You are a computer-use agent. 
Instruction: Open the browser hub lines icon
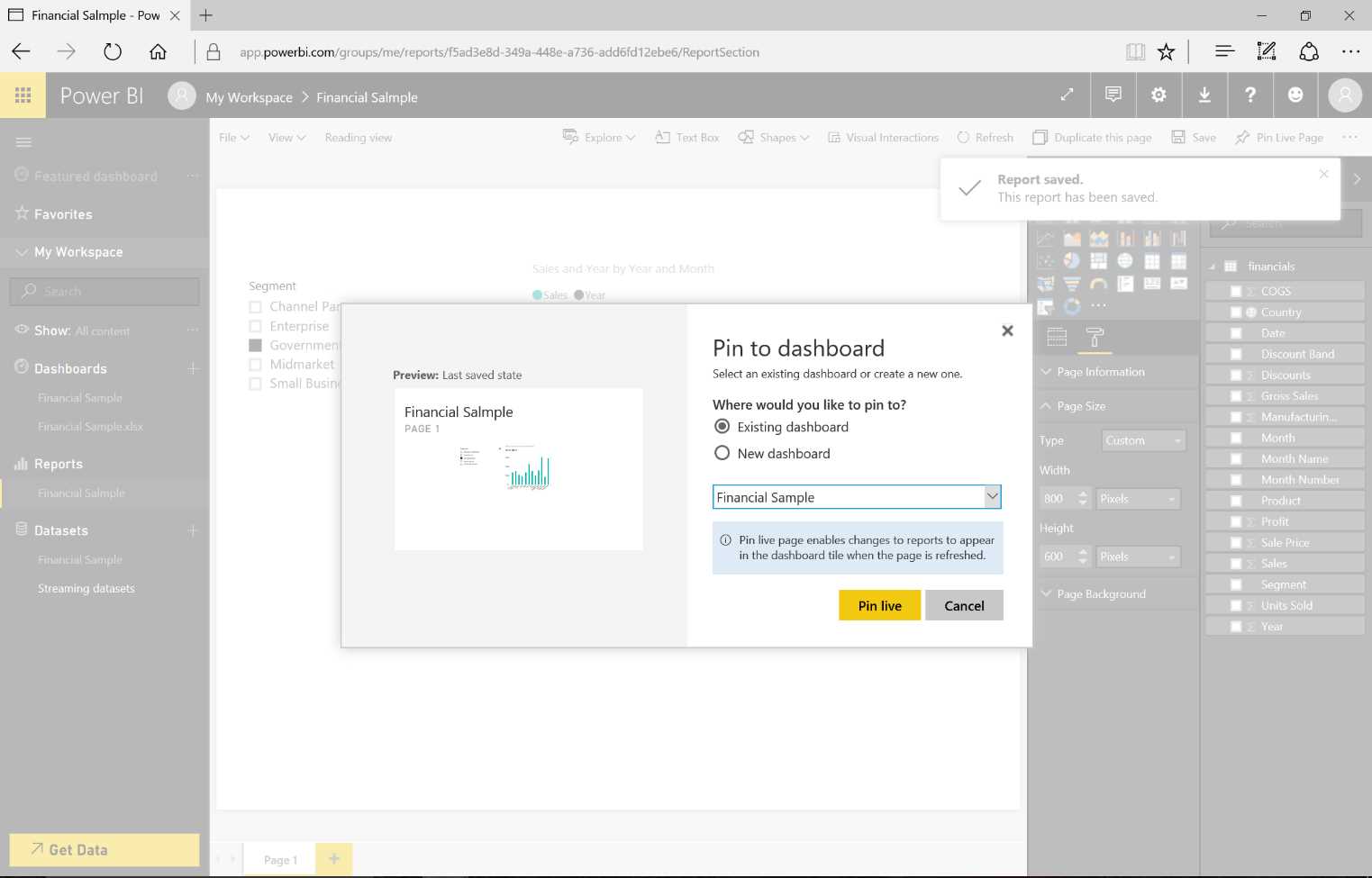1224,51
